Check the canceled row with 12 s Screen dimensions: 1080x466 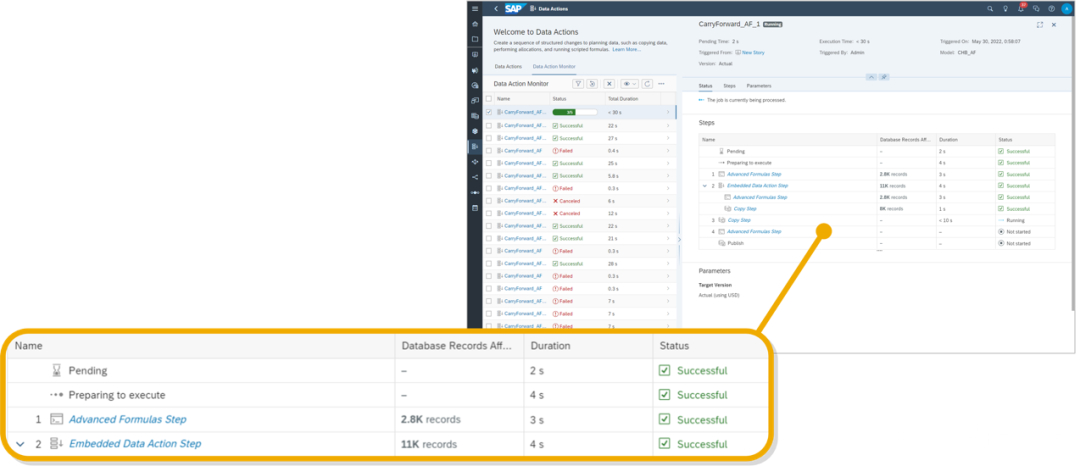[489, 213]
